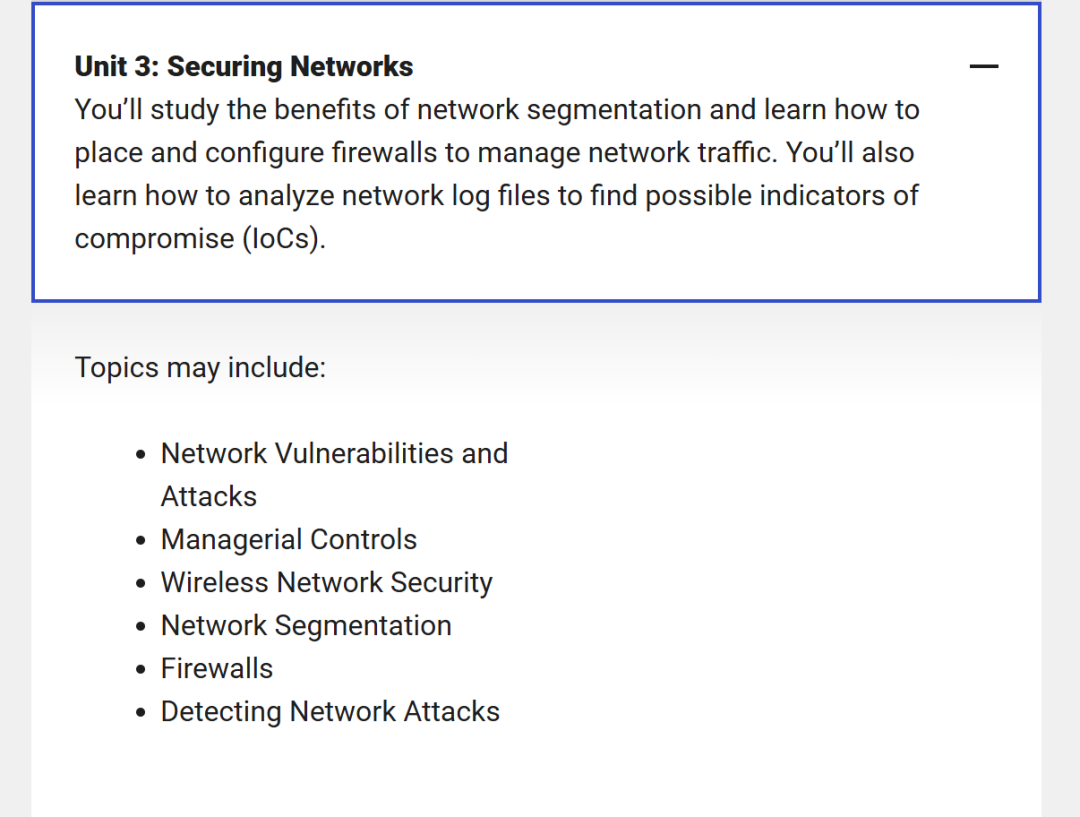Image resolution: width=1080 pixels, height=817 pixels.
Task: Click the bullet beside Managerial Controls
Action: coord(141,541)
